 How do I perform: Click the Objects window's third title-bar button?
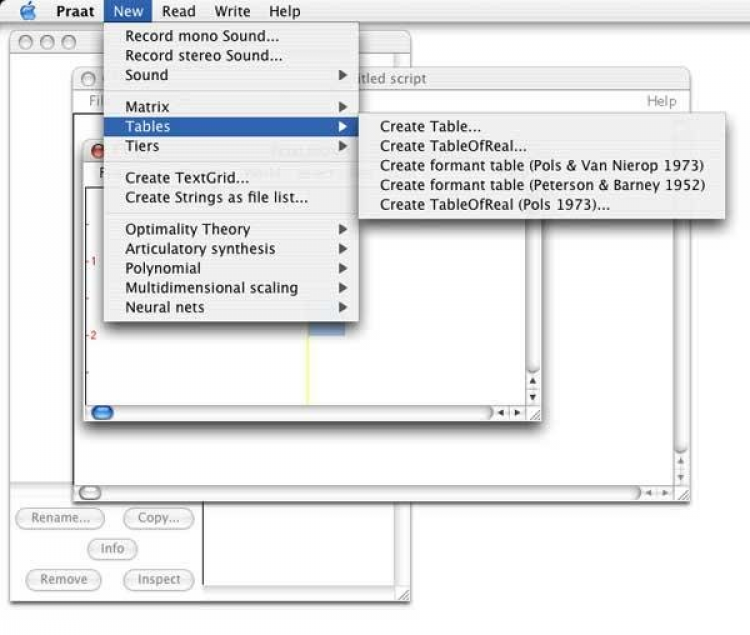[x=68, y=42]
